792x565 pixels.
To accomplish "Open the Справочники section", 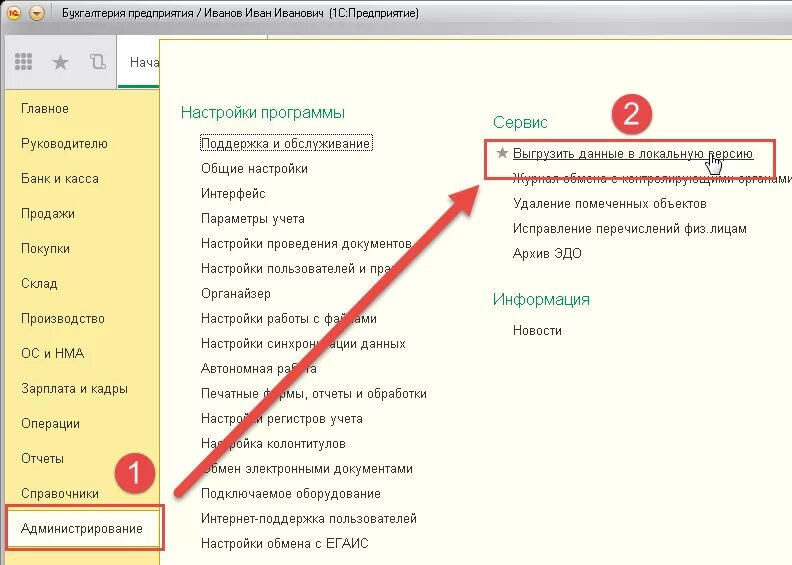I will pos(60,493).
